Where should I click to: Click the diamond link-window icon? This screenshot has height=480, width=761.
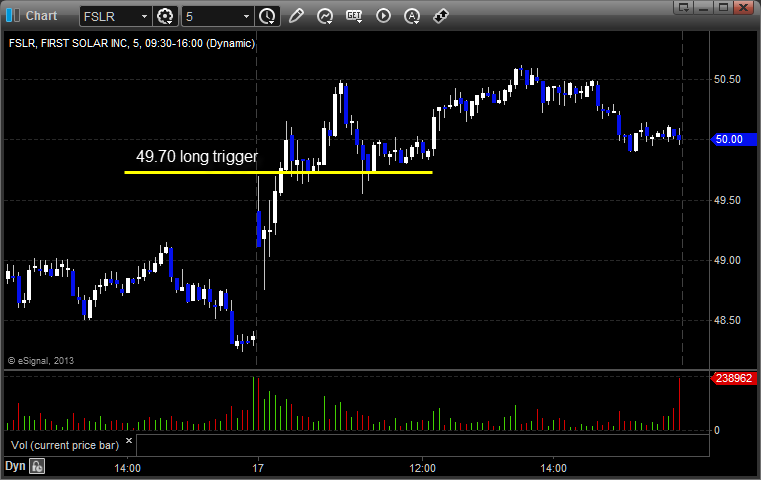click(x=441, y=16)
